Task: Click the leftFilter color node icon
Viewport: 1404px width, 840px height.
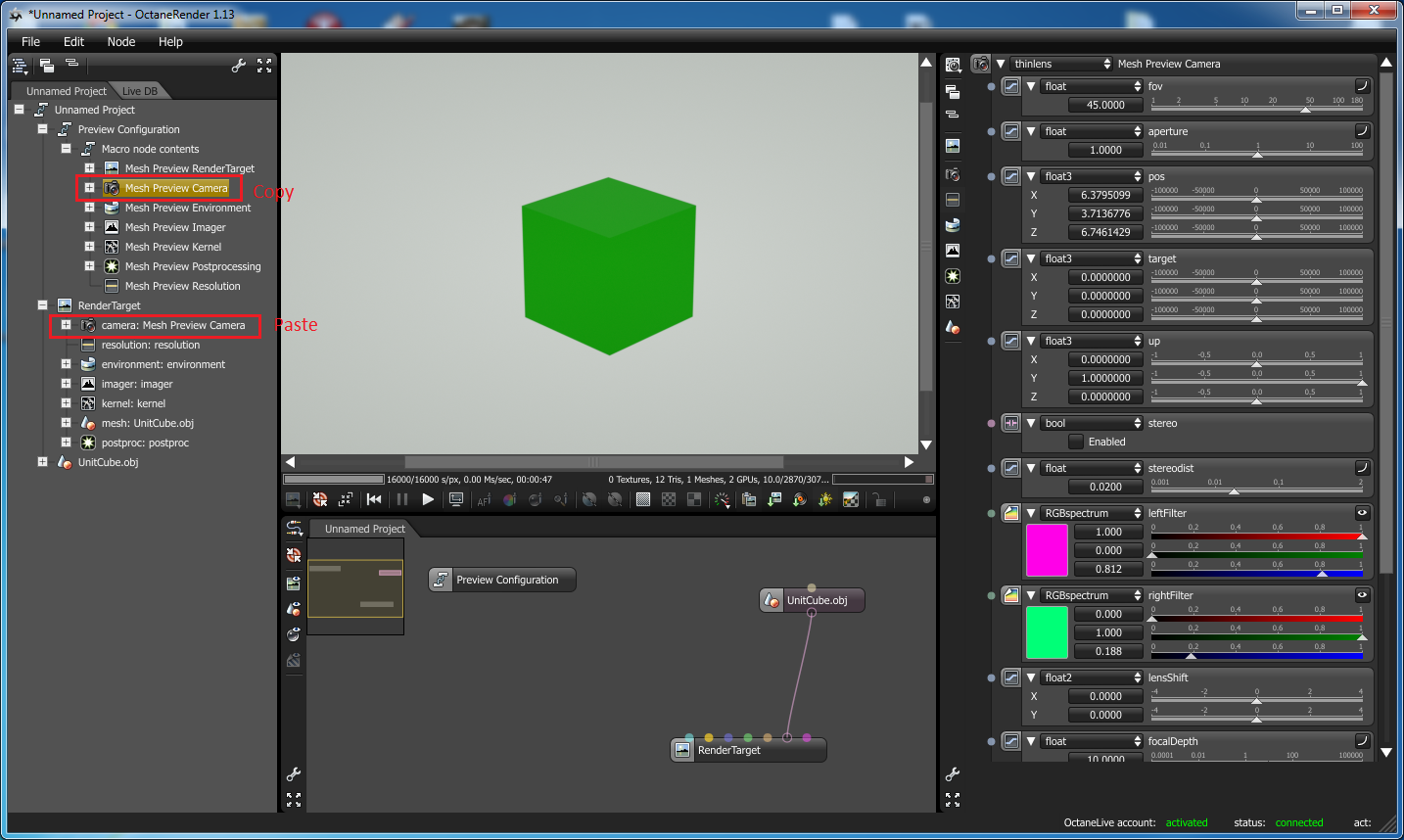Action: (1011, 513)
